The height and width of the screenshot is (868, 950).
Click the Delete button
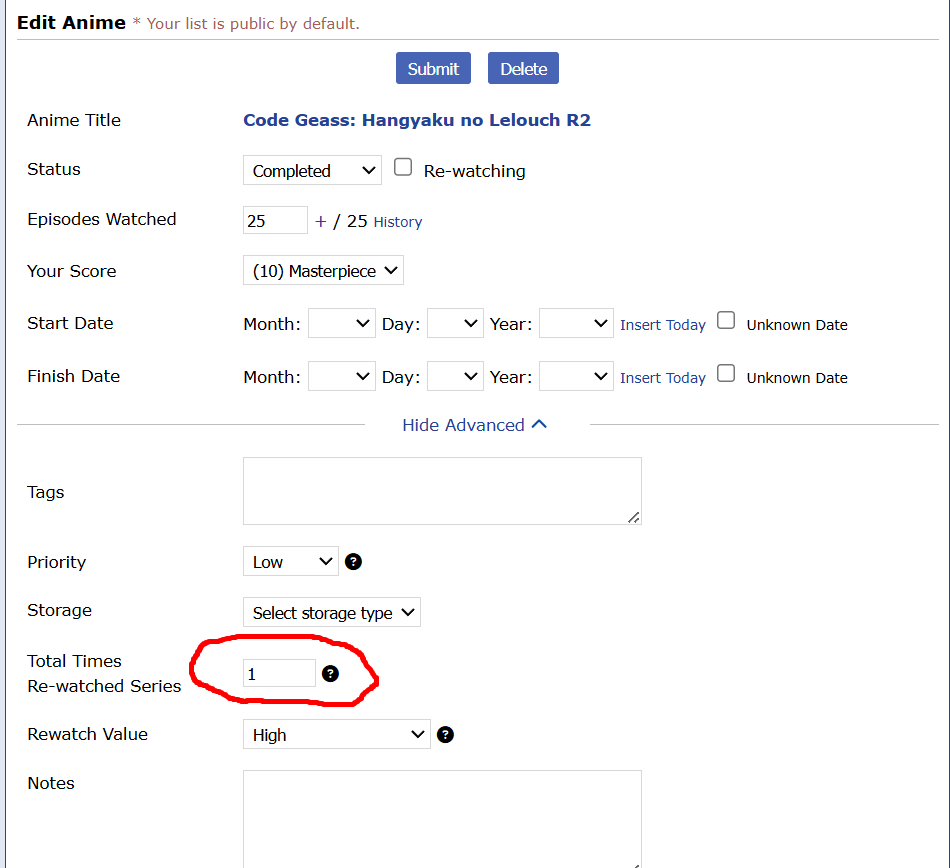tap(523, 68)
